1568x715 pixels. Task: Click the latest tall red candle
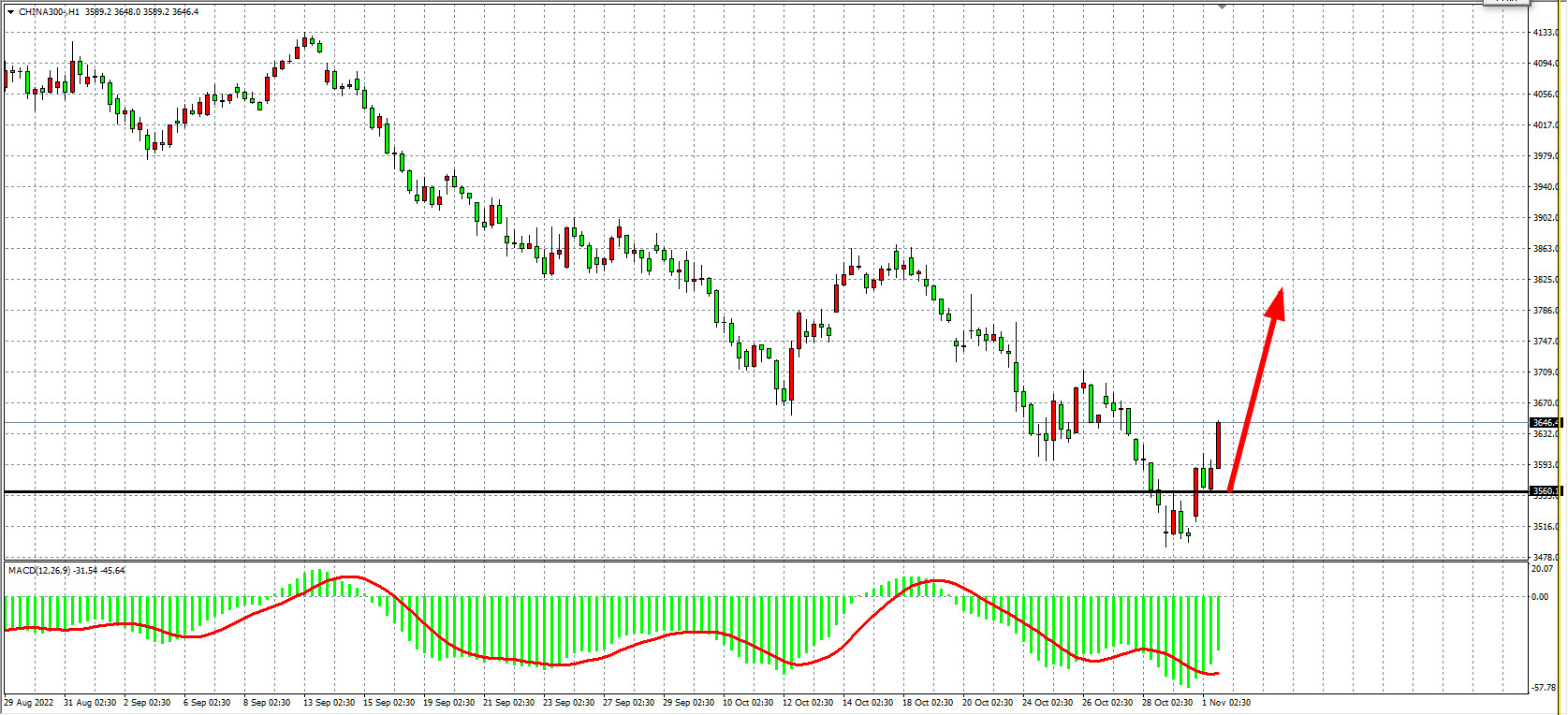coord(1218,445)
